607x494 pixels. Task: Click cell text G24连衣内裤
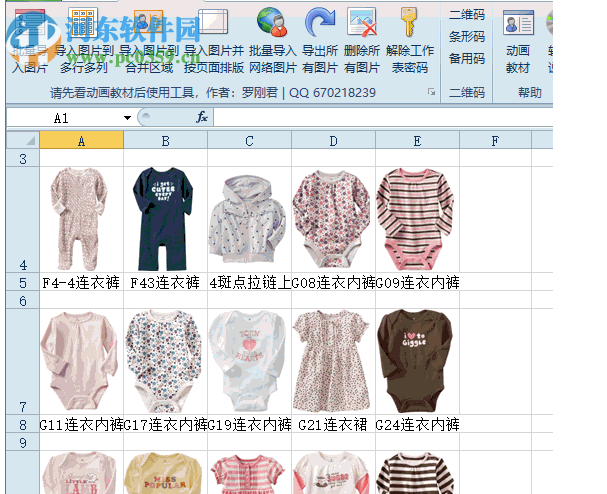(x=418, y=425)
